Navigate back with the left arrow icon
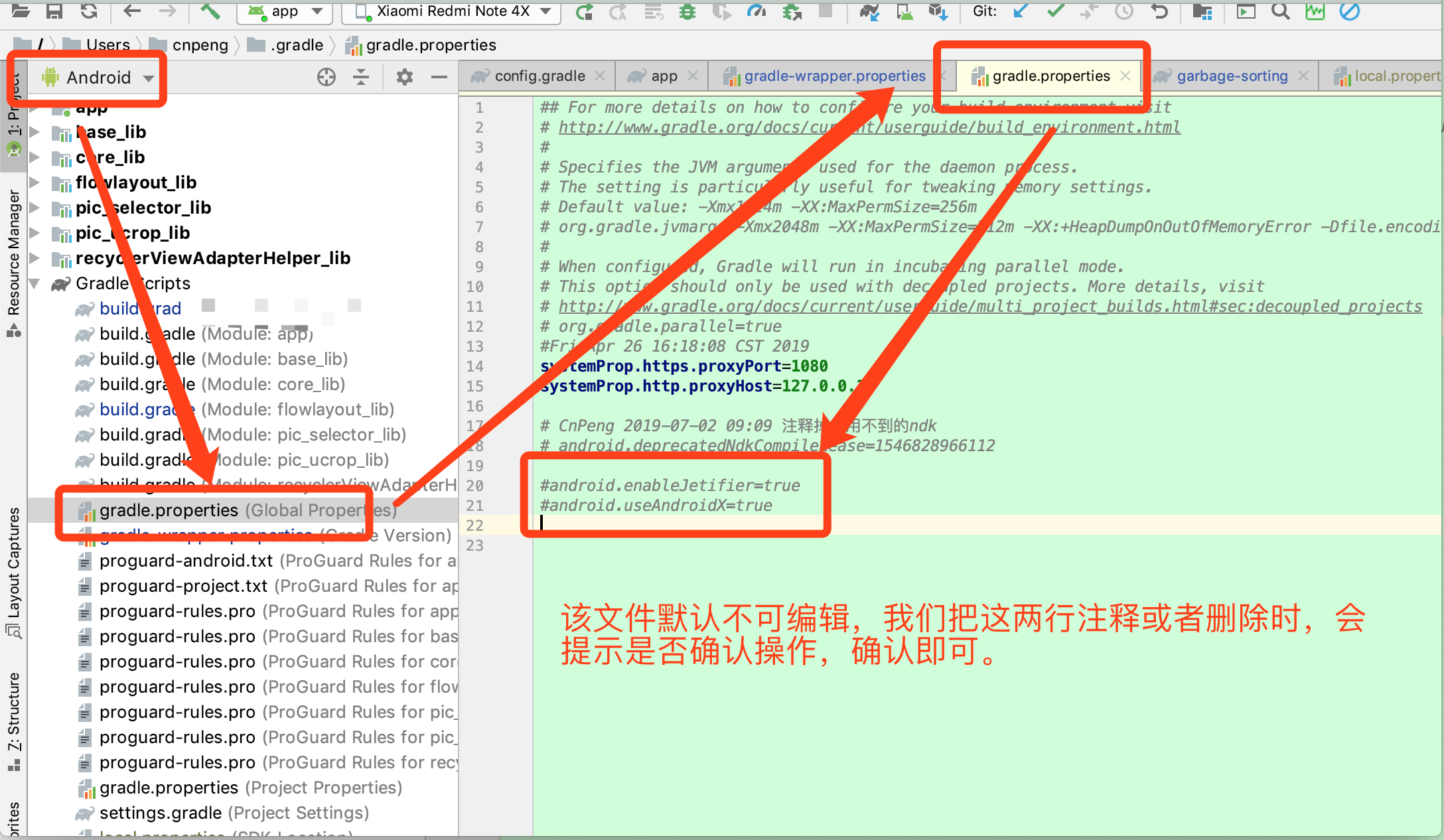Image resolution: width=1444 pixels, height=840 pixels. point(132,11)
